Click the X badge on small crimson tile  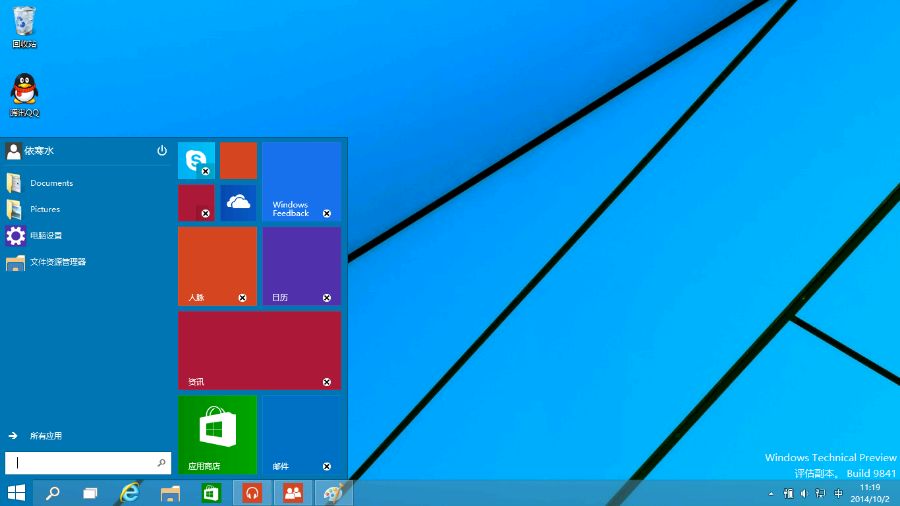coord(205,213)
